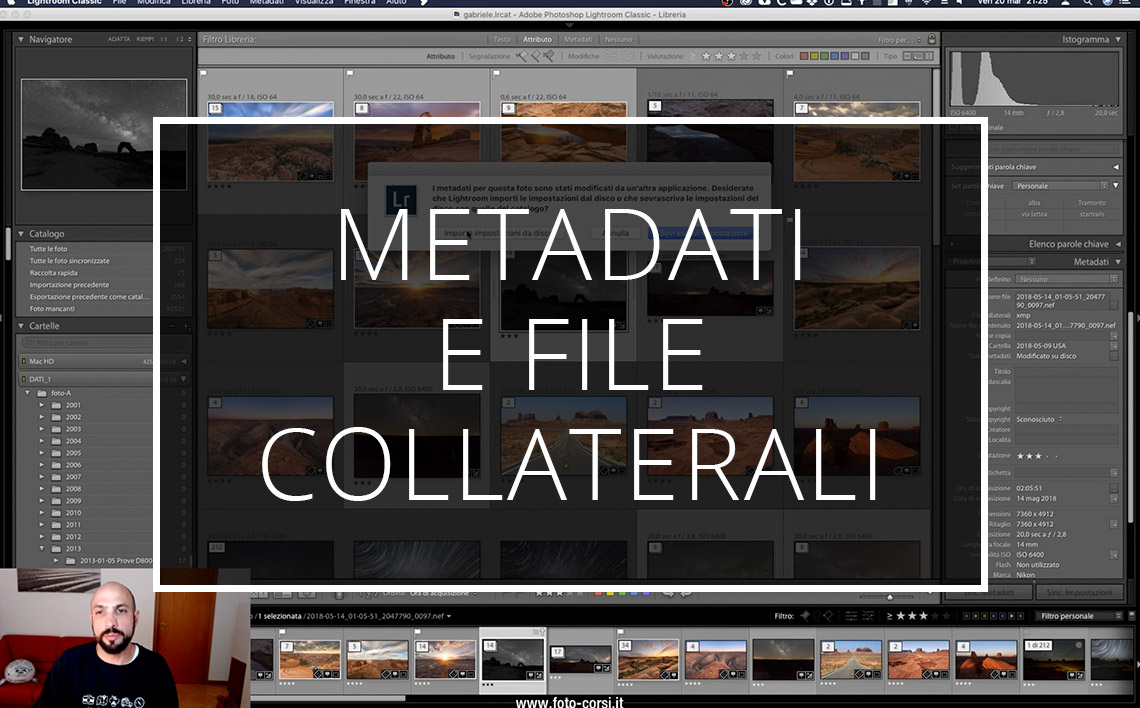The width and height of the screenshot is (1140, 708).
Task: Toggle the flagged filter in filmstrip bar
Action: coord(804,616)
